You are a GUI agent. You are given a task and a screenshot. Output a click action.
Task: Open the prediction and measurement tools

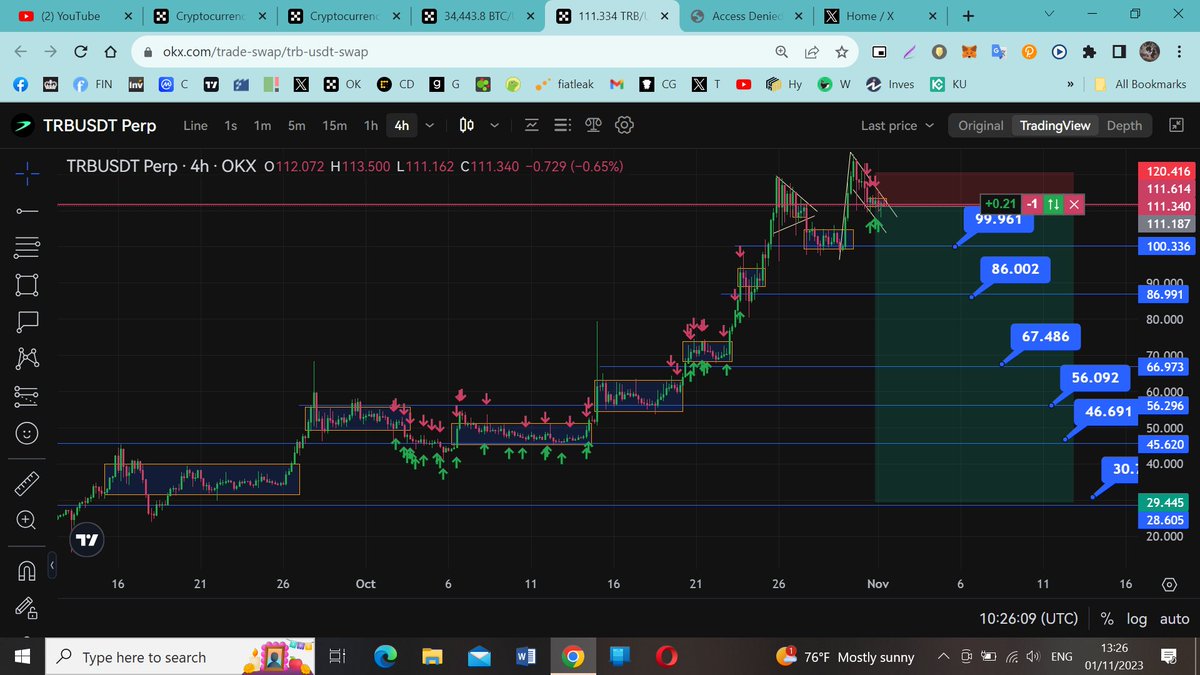point(27,395)
